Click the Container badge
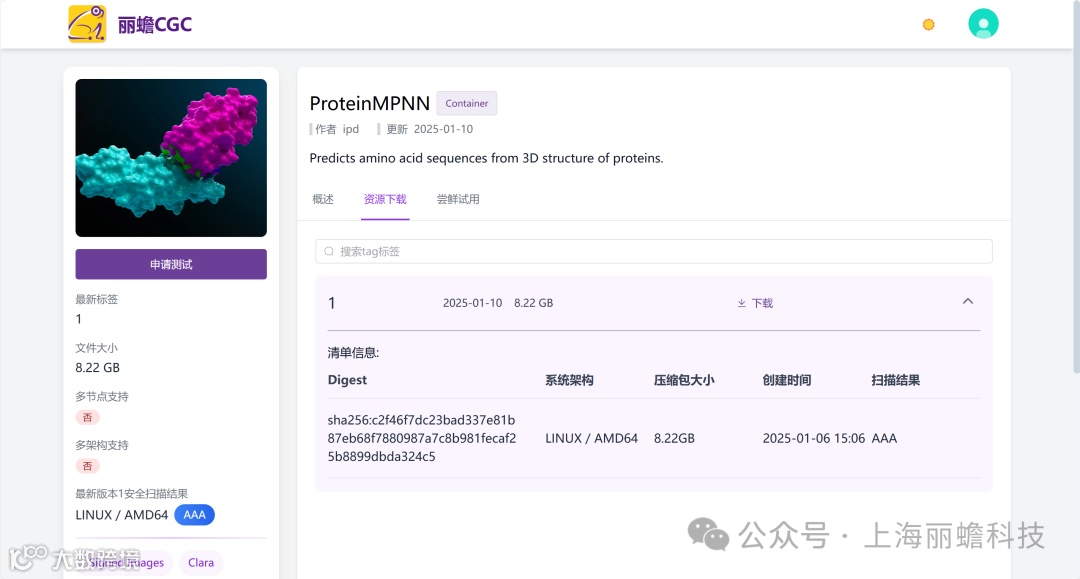Screen dimensions: 1080x579 tap(466, 103)
